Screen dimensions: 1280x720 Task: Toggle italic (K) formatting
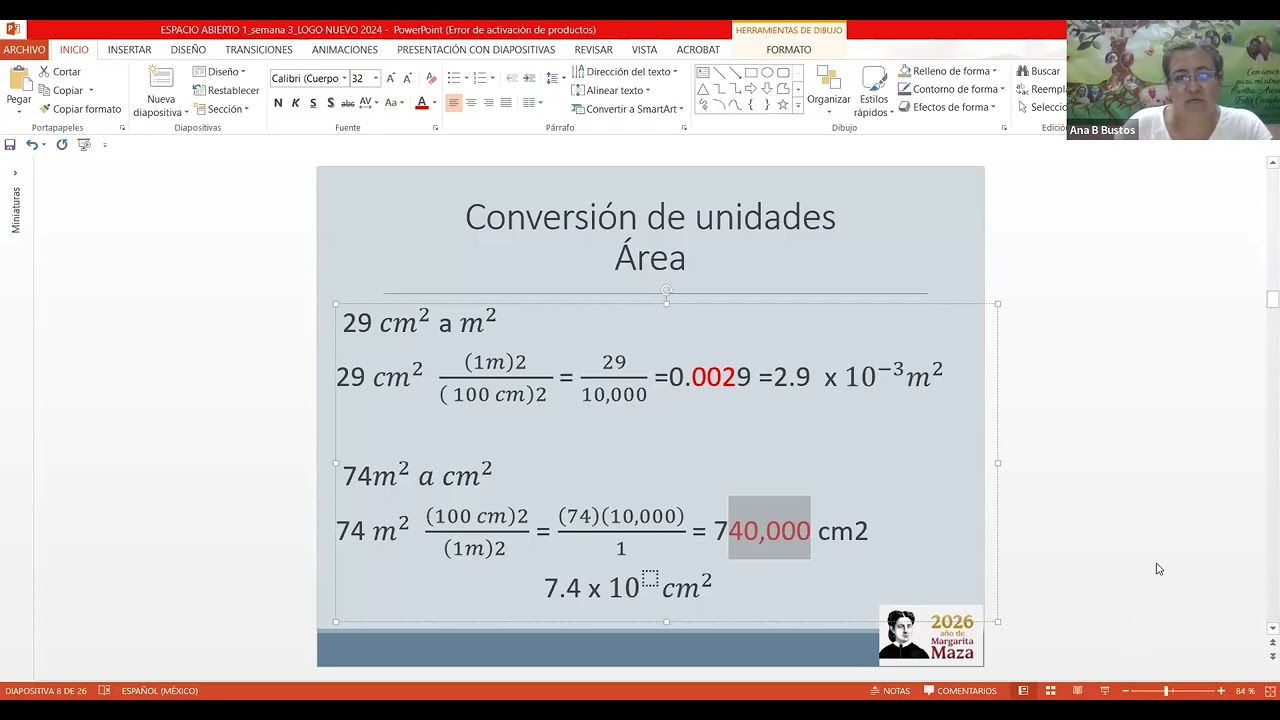coord(295,103)
